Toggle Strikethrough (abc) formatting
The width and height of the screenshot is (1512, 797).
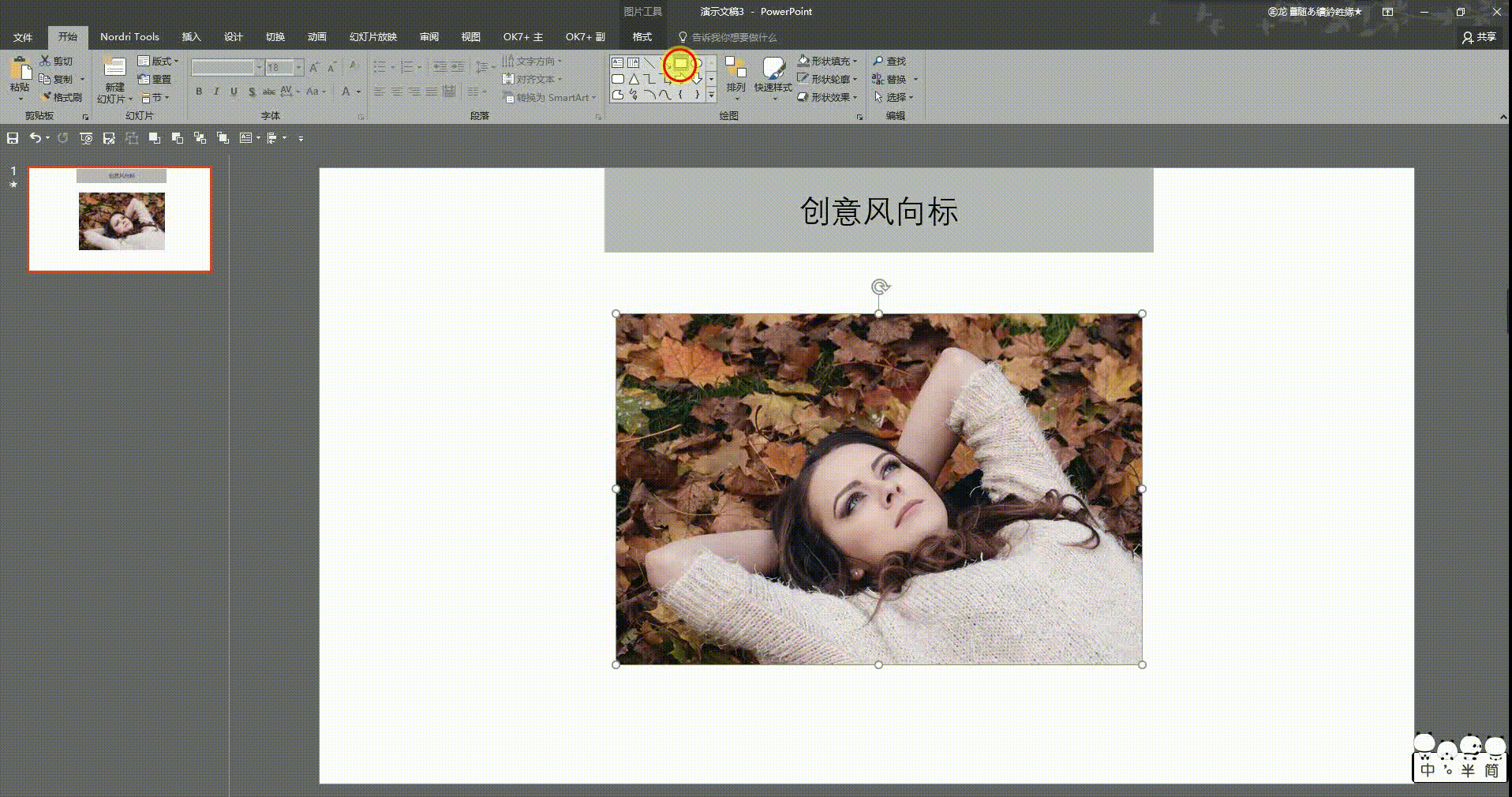268,92
